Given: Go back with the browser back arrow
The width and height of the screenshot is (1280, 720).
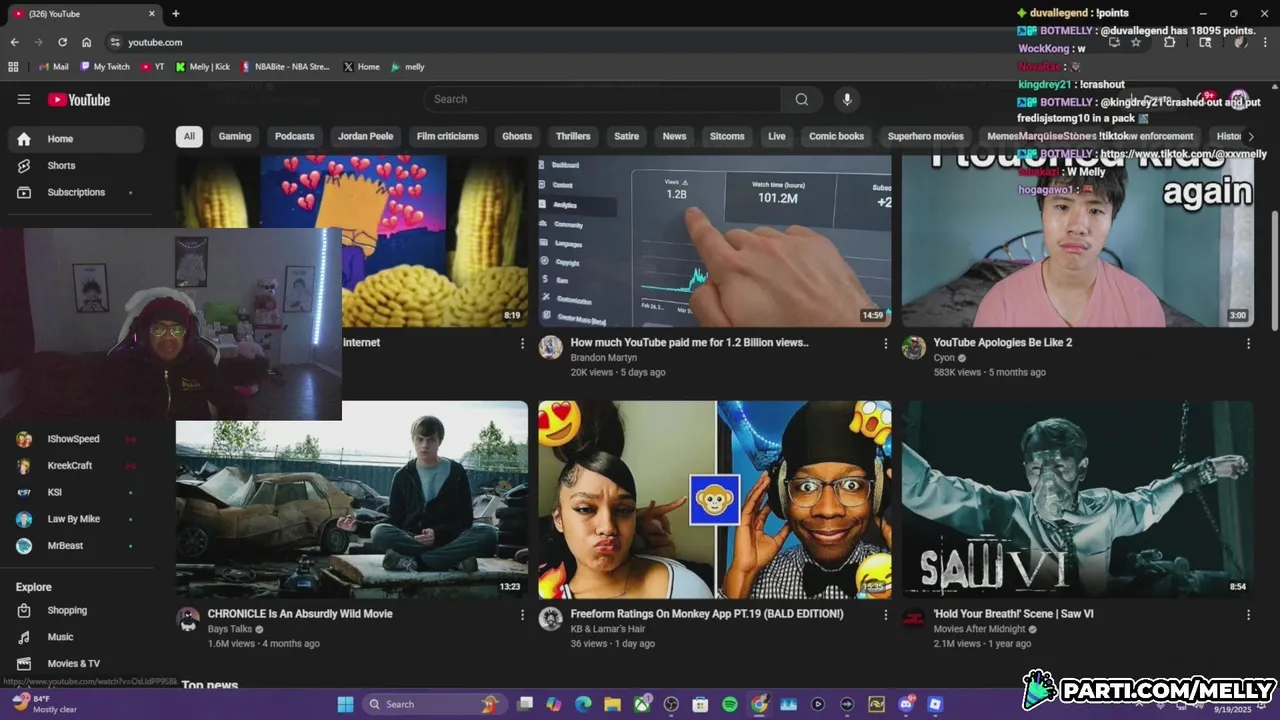Looking at the screenshot, I should [14, 42].
